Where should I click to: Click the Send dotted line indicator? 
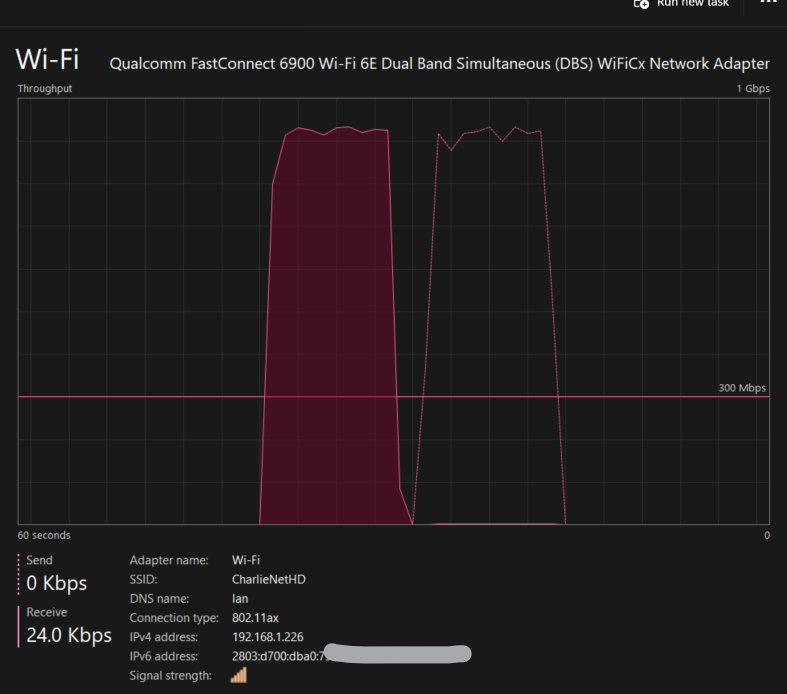19,573
